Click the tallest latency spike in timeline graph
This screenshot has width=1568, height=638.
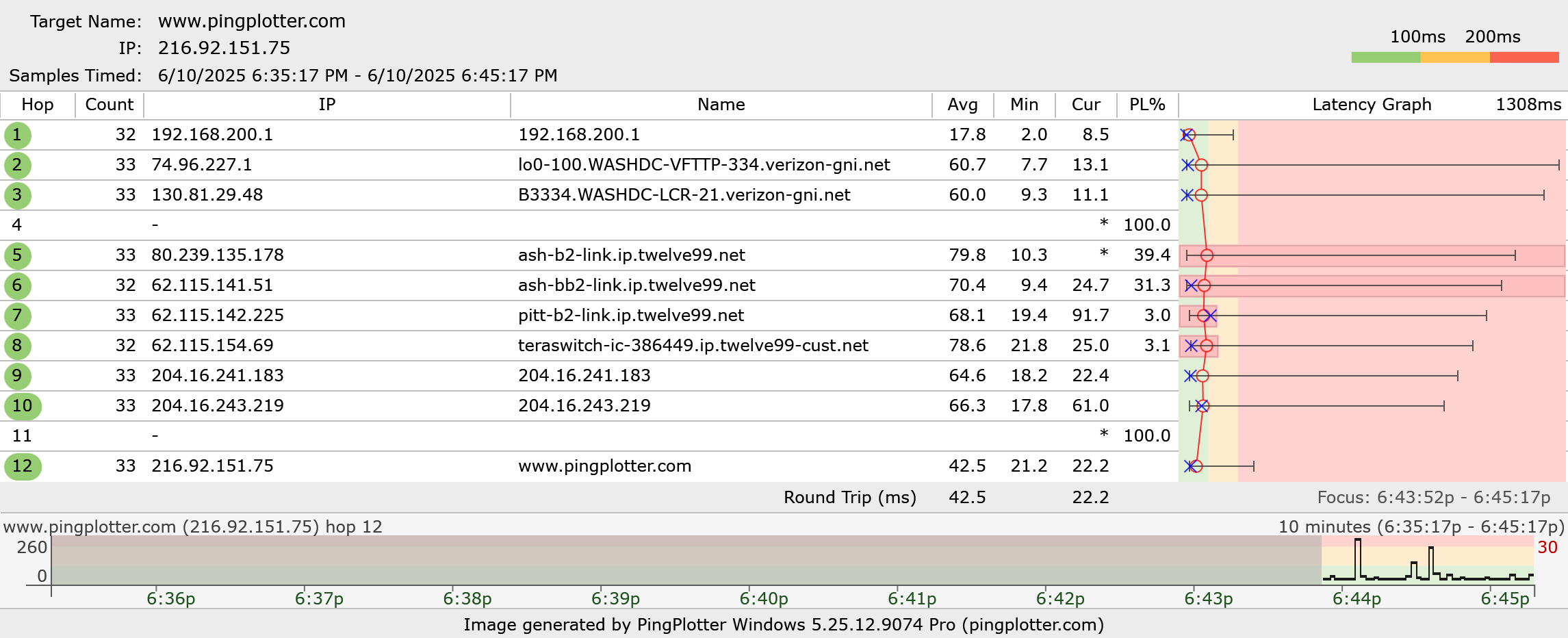[1358, 558]
